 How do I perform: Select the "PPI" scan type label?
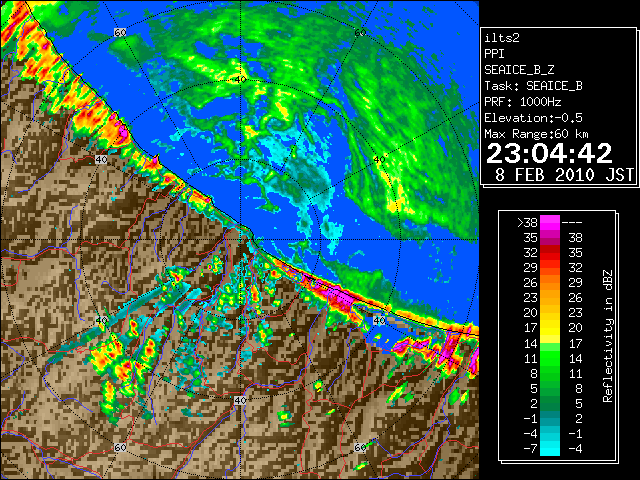click(494, 54)
